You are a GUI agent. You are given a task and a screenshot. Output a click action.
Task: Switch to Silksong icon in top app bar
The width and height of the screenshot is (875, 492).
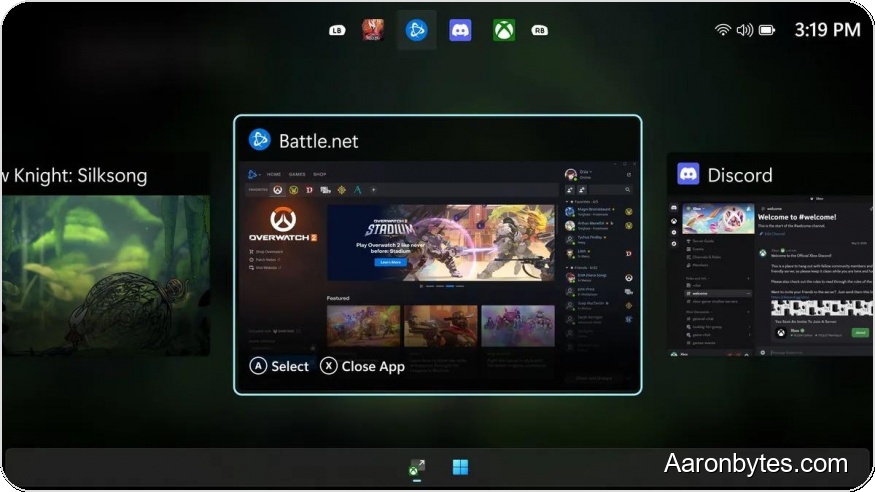(x=373, y=30)
